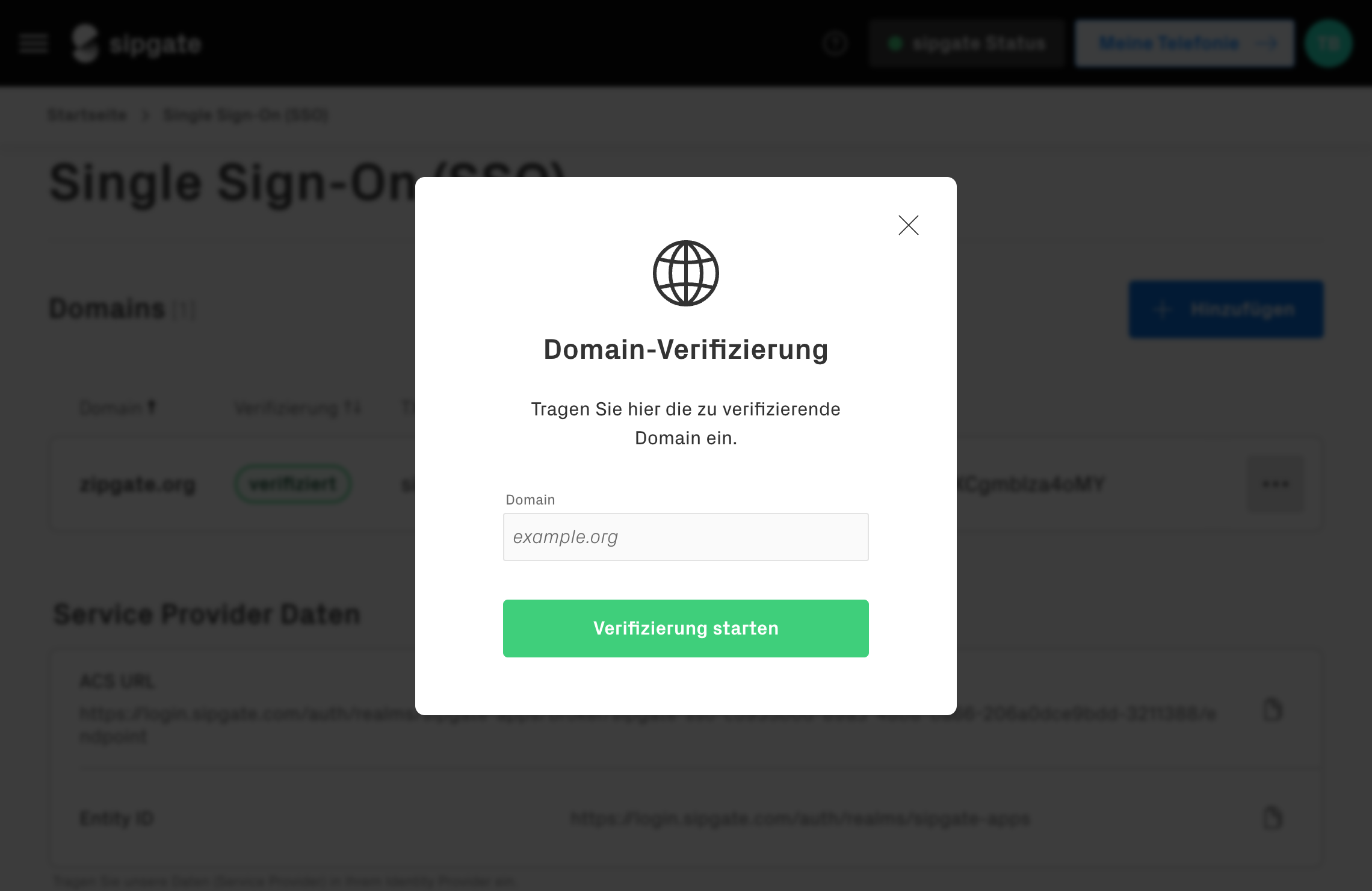Go to Meine Telefonie
This screenshot has height=891, width=1372.
[1184, 43]
